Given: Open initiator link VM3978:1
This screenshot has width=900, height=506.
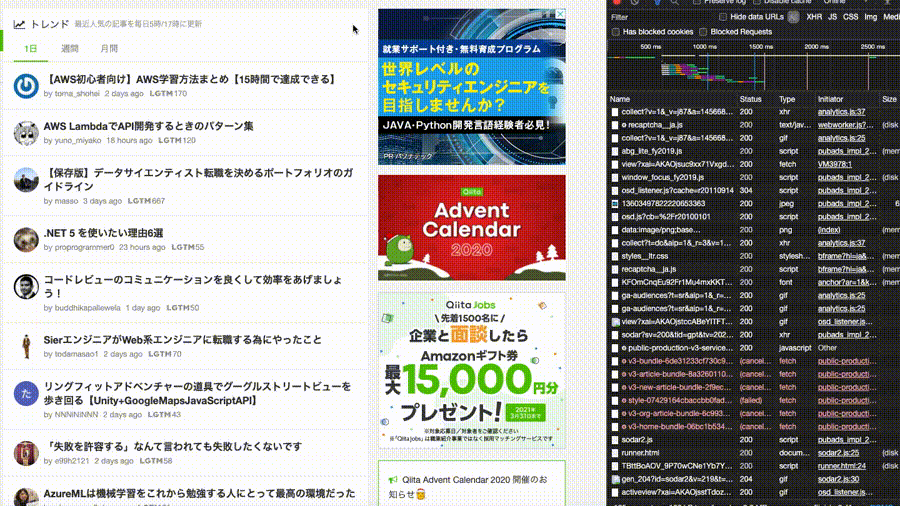Looking at the screenshot, I should 835,165.
